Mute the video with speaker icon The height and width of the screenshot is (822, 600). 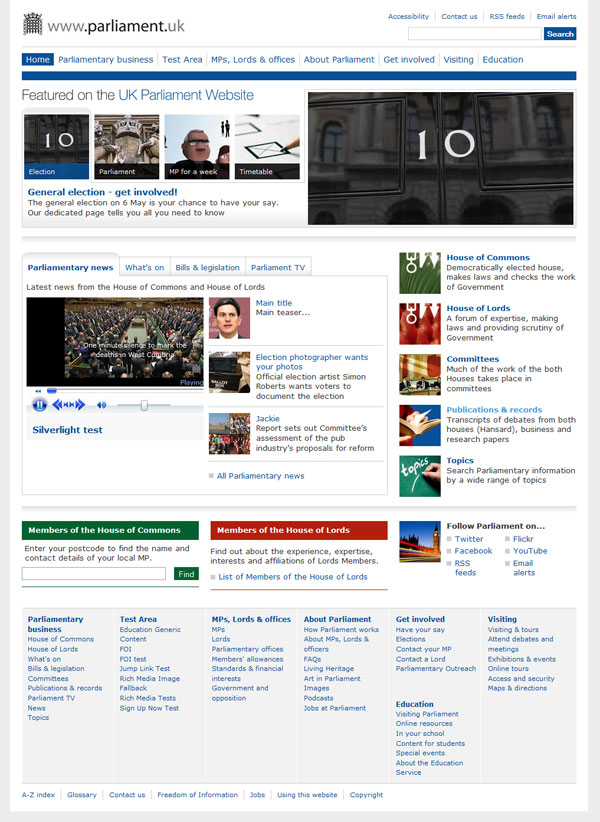pos(101,405)
